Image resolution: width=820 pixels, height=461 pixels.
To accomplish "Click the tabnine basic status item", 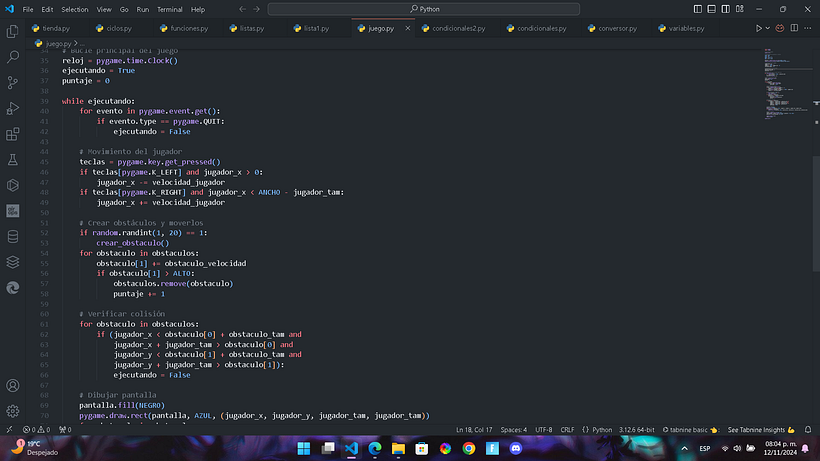I will click(x=690, y=430).
